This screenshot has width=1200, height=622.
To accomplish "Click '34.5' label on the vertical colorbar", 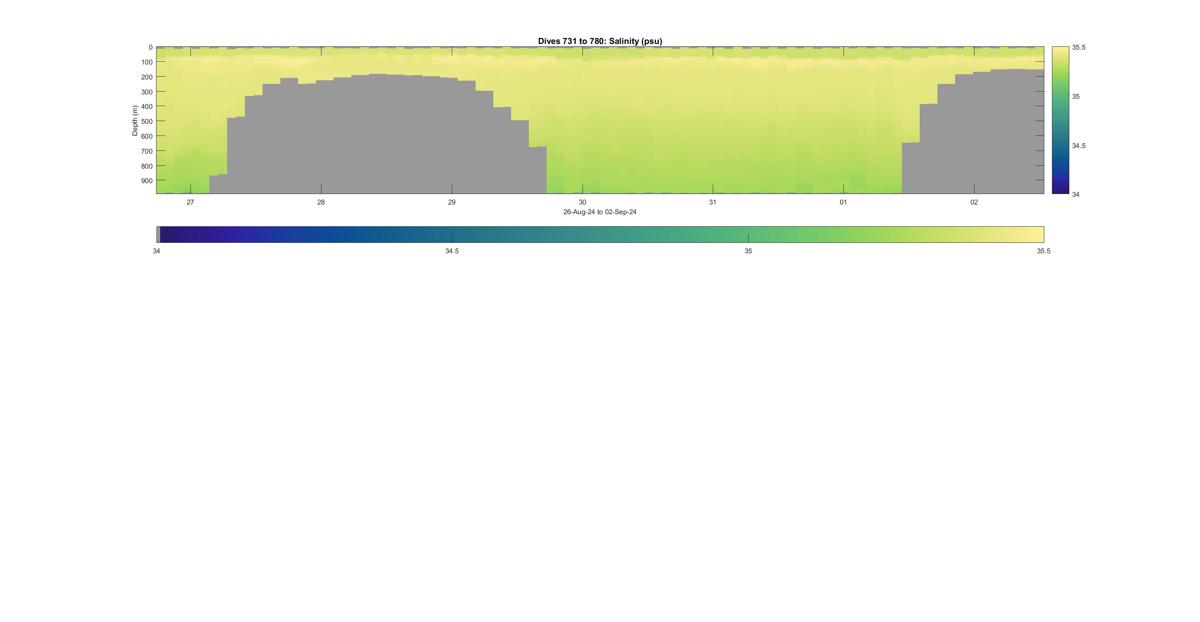I will [1079, 145].
